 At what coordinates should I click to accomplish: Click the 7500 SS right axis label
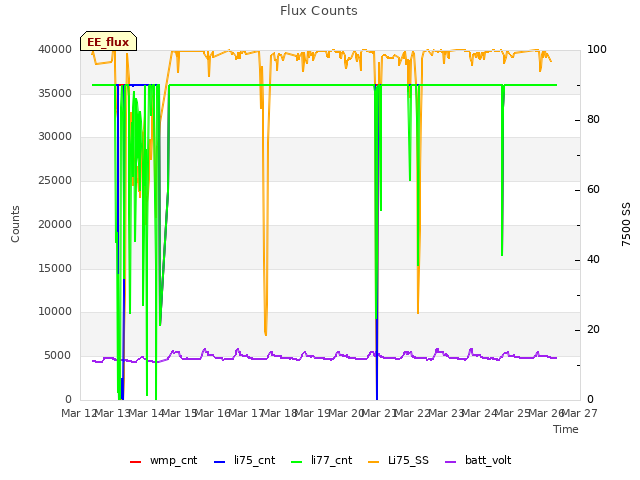tap(626, 224)
